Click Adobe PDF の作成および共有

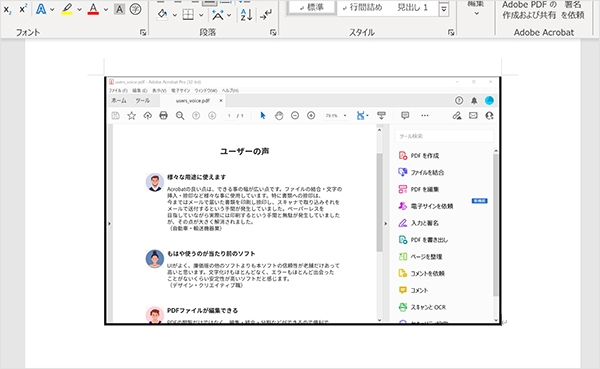tap(529, 10)
